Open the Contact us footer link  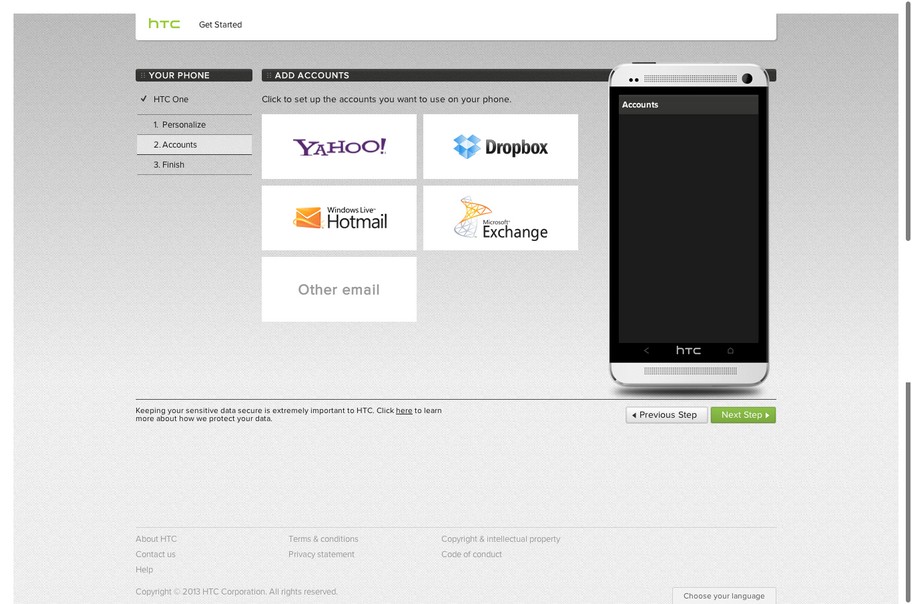[155, 554]
